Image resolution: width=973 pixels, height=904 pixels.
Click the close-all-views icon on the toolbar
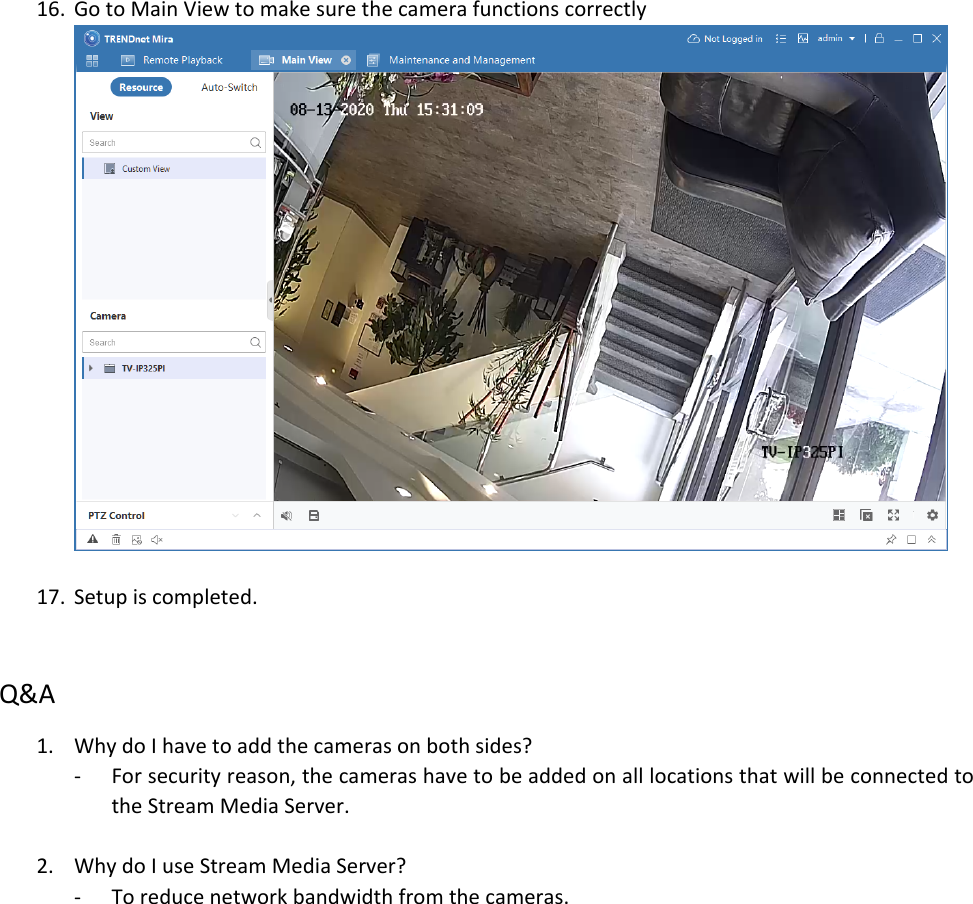[x=866, y=515]
